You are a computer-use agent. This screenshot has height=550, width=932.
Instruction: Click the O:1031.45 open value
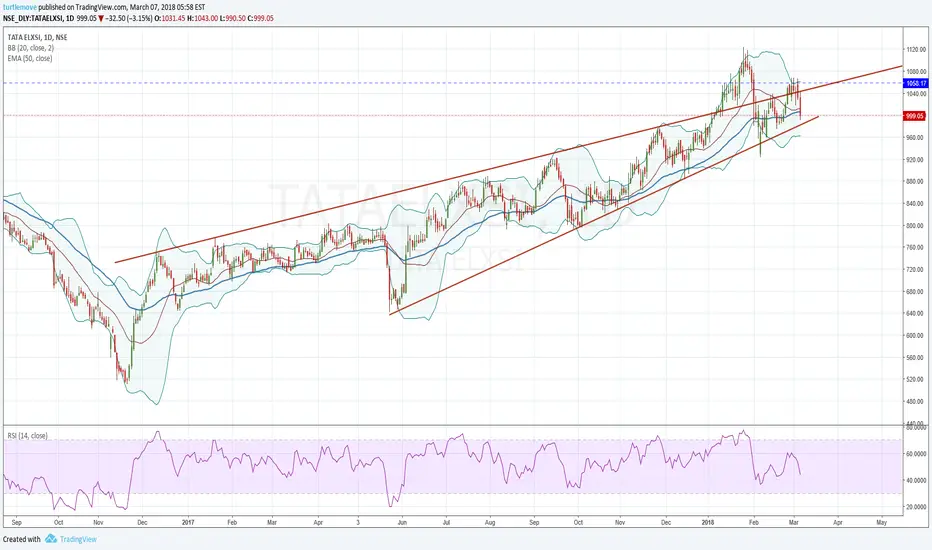coord(169,18)
